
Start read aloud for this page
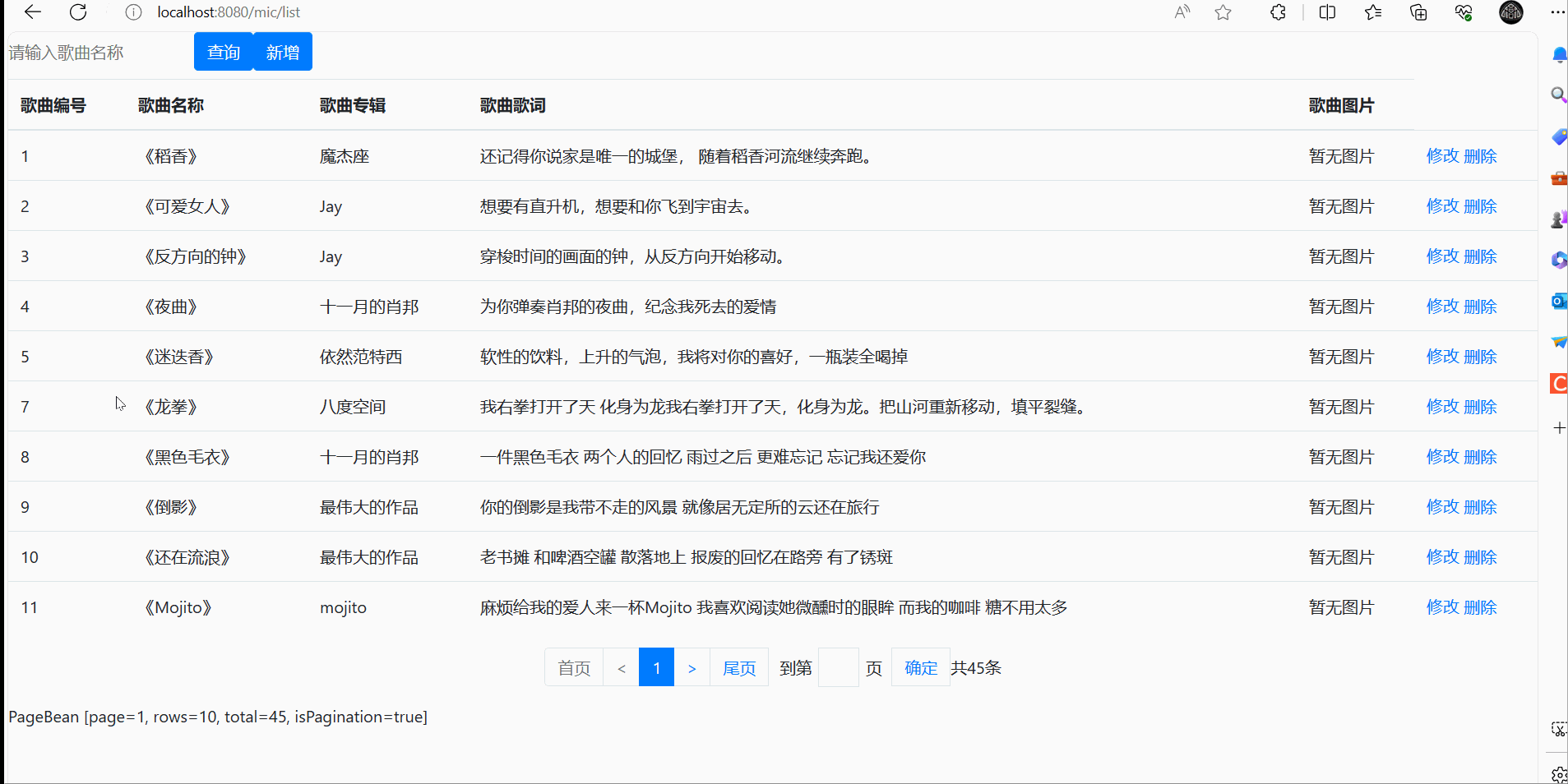tap(1182, 12)
